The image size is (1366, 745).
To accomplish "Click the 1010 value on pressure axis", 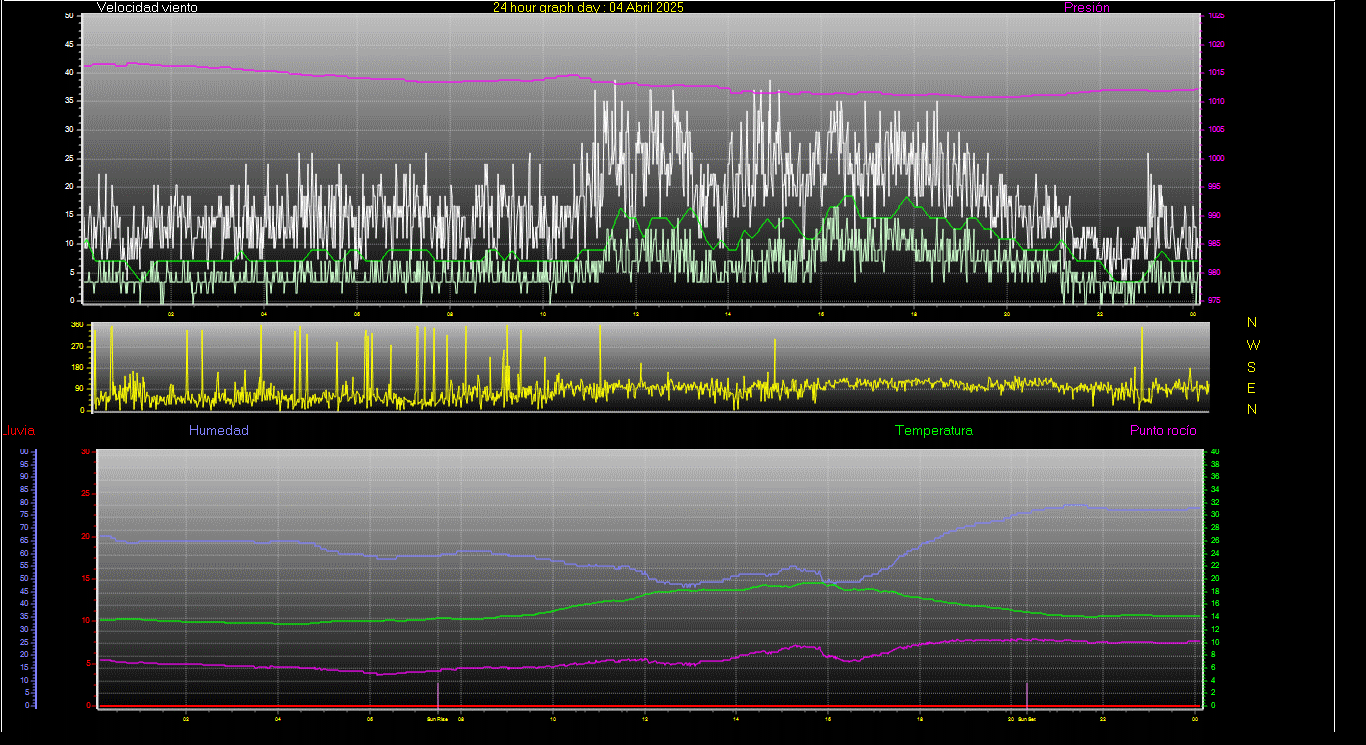I will pyautogui.click(x=1215, y=102).
